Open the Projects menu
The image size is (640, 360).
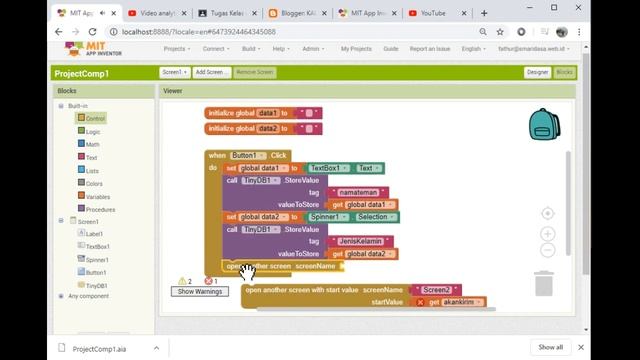(177, 49)
